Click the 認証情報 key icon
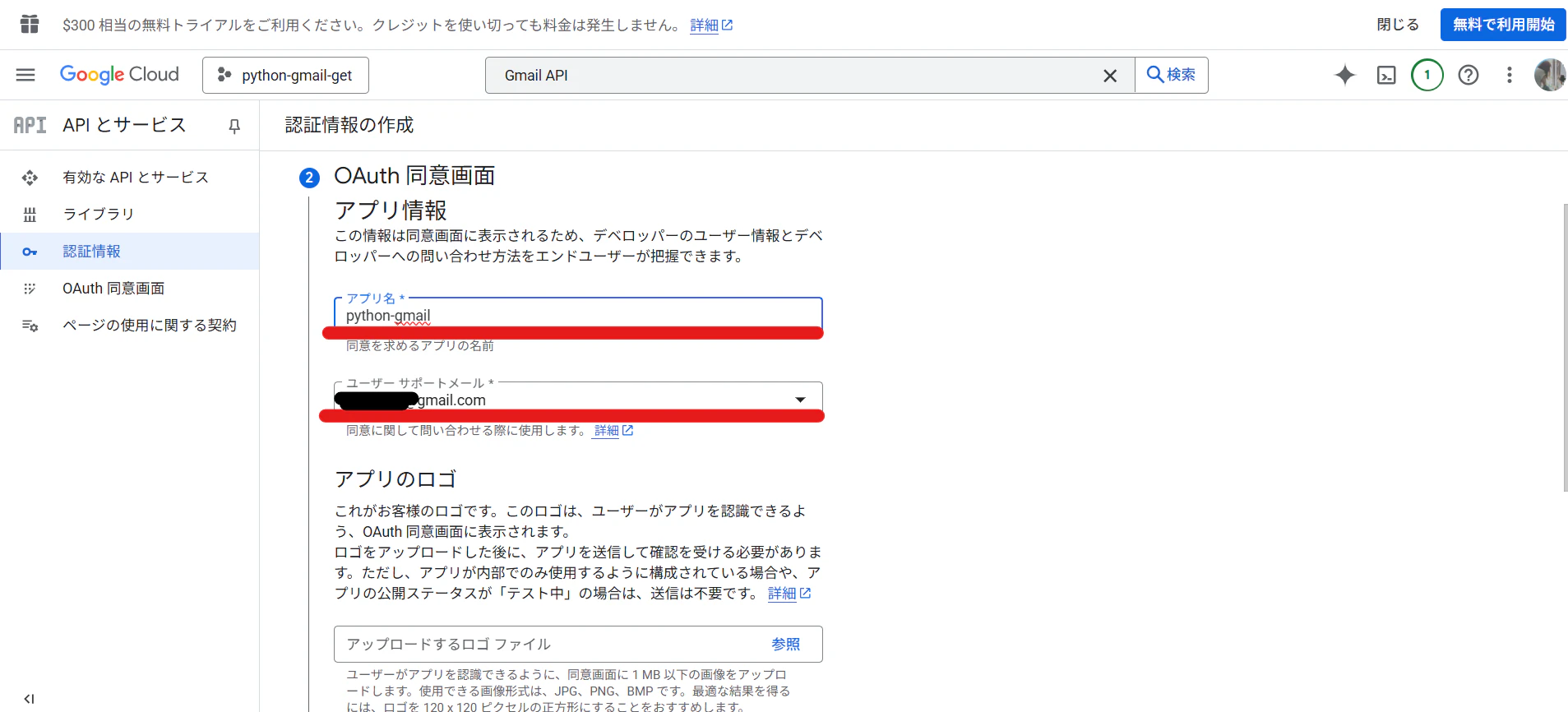The width and height of the screenshot is (1568, 712). (30, 252)
